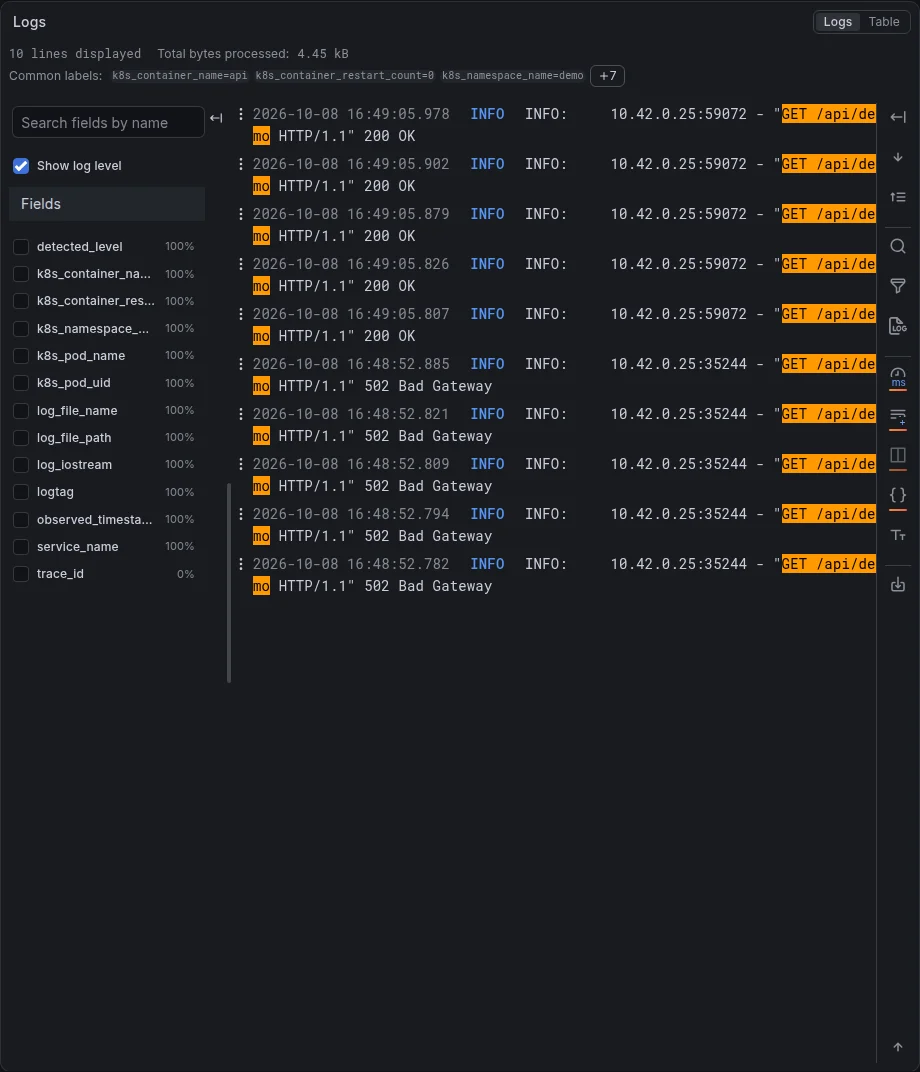Toggle the log sort order icon
Image resolution: width=920 pixels, height=1072 pixels.
(897, 197)
